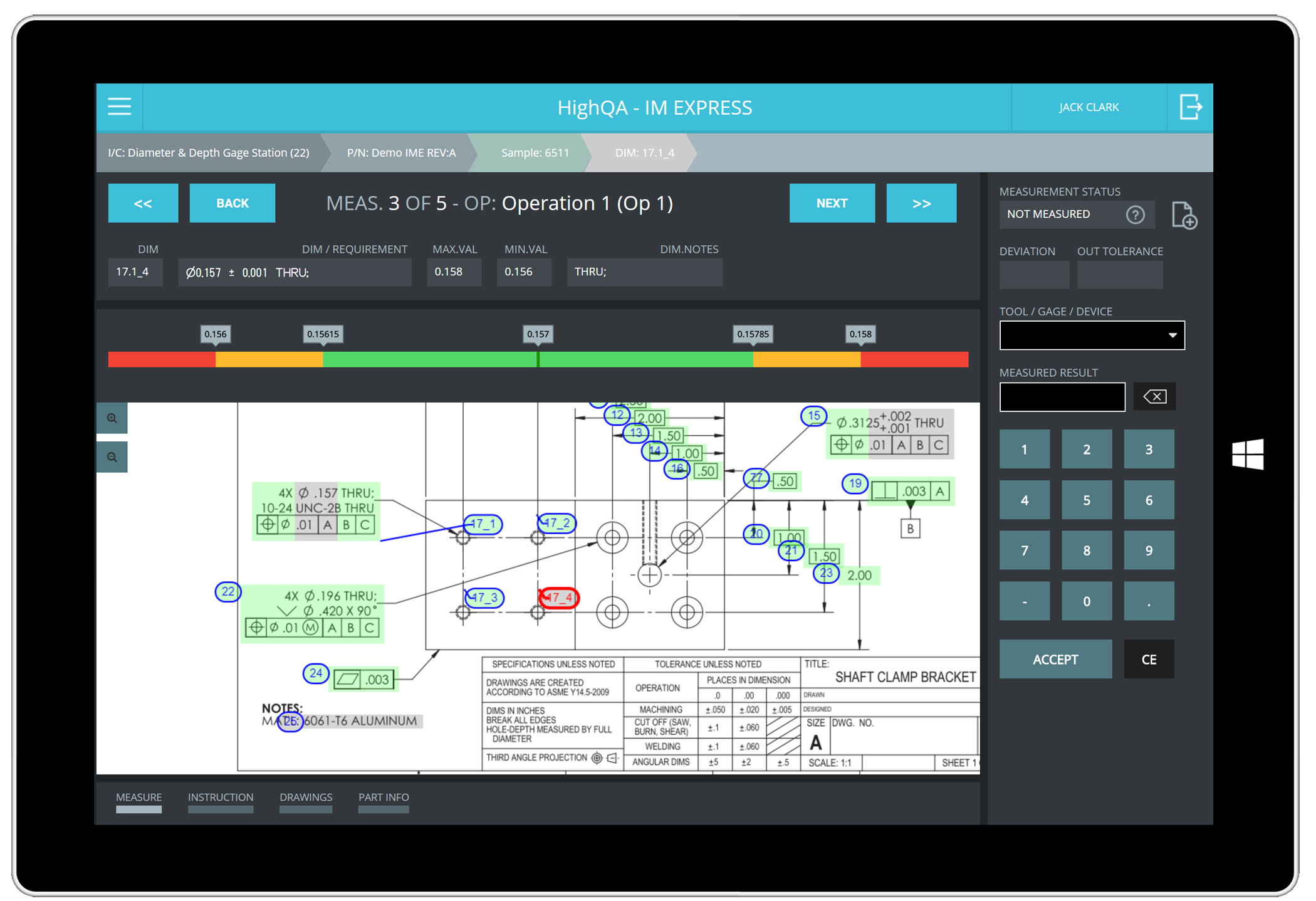Image resolution: width=1316 pixels, height=901 pixels.
Task: Clear entry with the CE button
Action: coord(1149,659)
